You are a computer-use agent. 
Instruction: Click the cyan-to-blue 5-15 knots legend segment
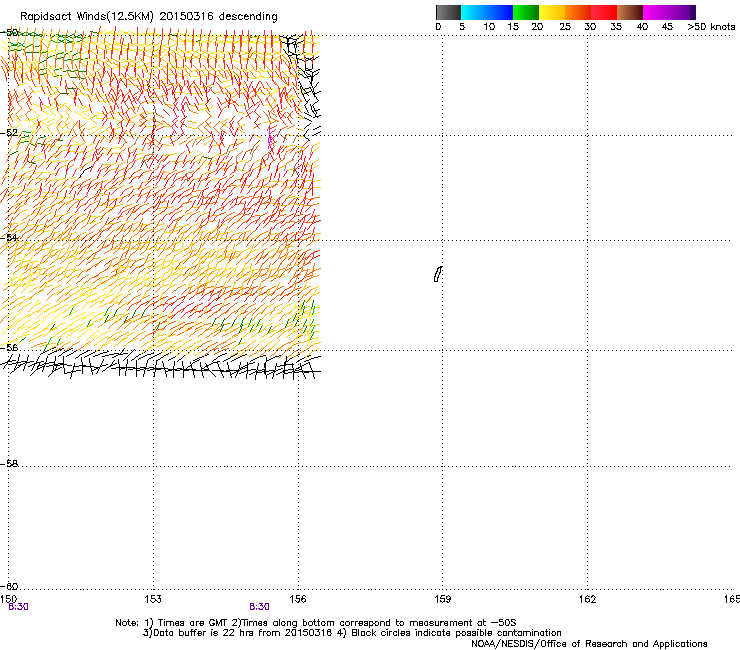(487, 12)
